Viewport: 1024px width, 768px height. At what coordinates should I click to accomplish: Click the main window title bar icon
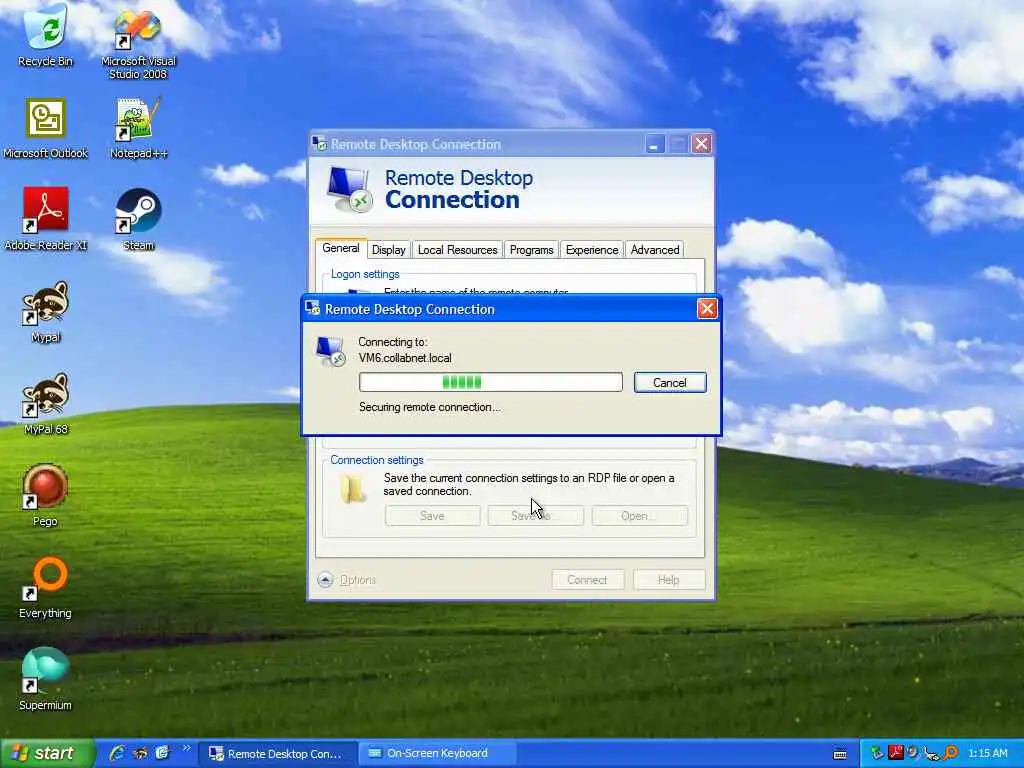(x=319, y=144)
